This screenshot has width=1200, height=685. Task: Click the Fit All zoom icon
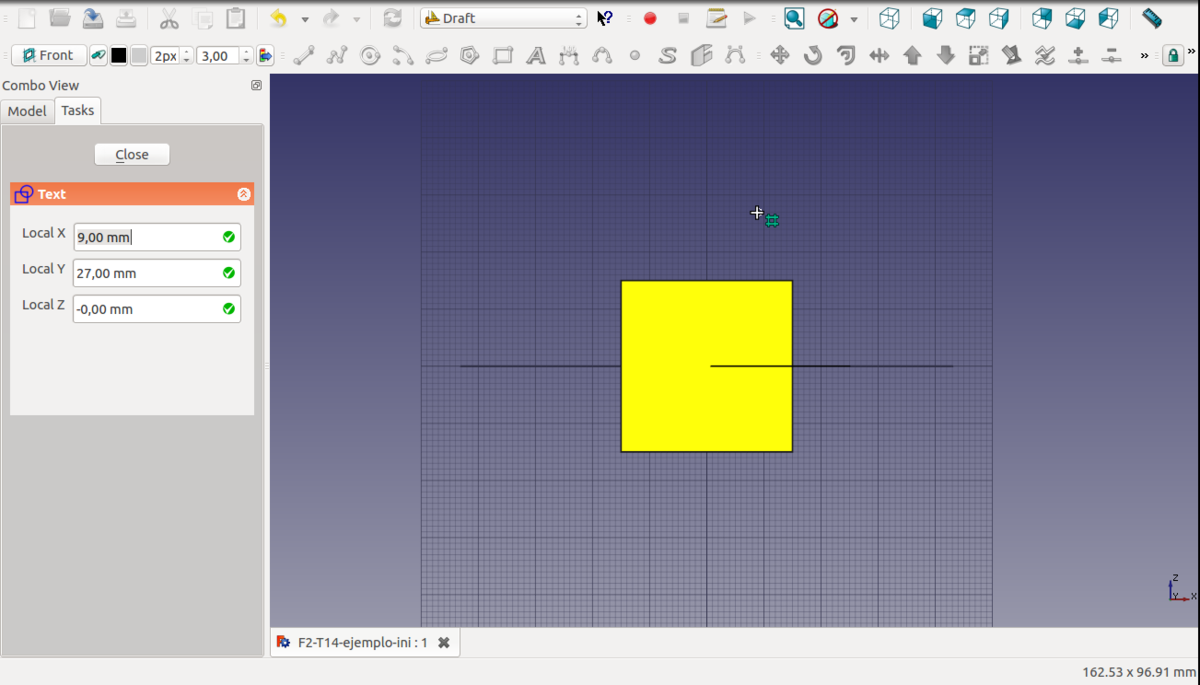pyautogui.click(x=794, y=18)
